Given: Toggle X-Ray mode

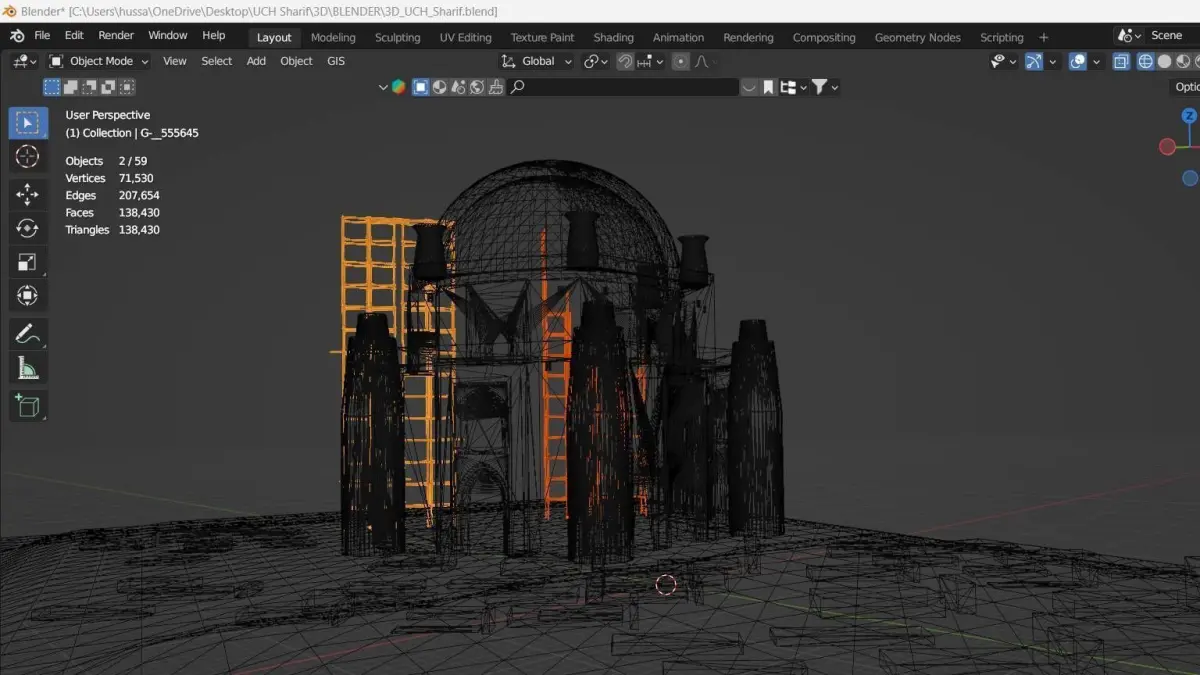Looking at the screenshot, I should [x=1121, y=61].
